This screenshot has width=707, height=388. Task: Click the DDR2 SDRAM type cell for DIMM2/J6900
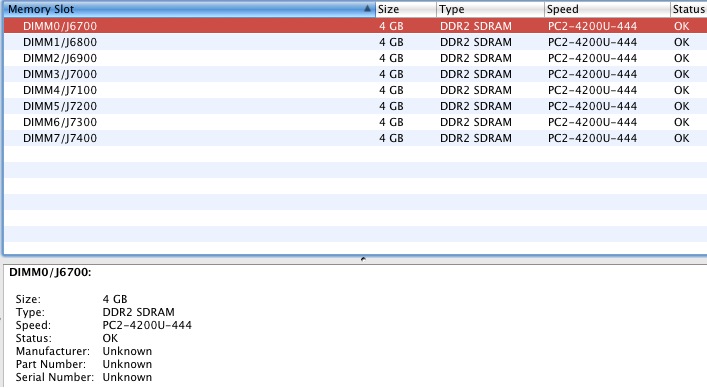click(476, 58)
